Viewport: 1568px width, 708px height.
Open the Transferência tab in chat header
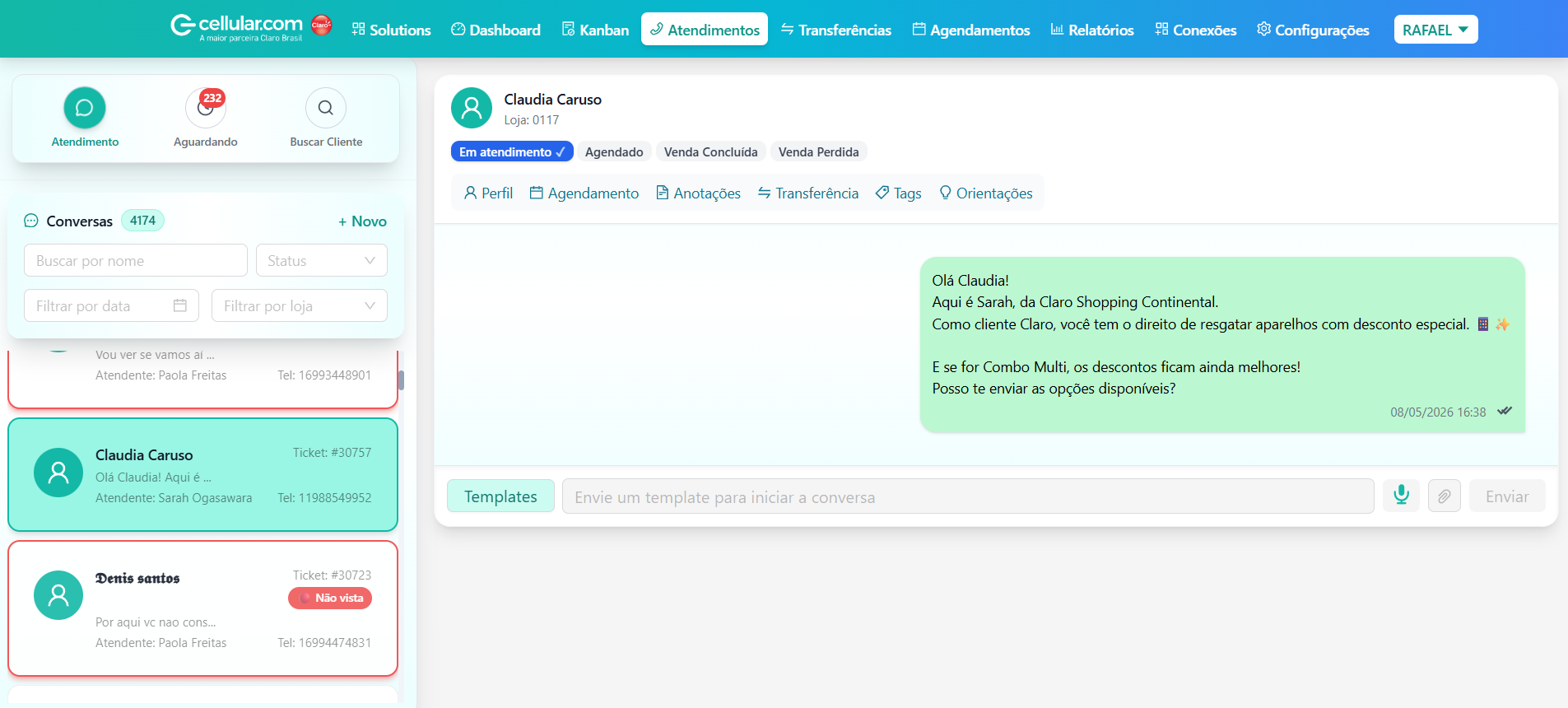808,193
